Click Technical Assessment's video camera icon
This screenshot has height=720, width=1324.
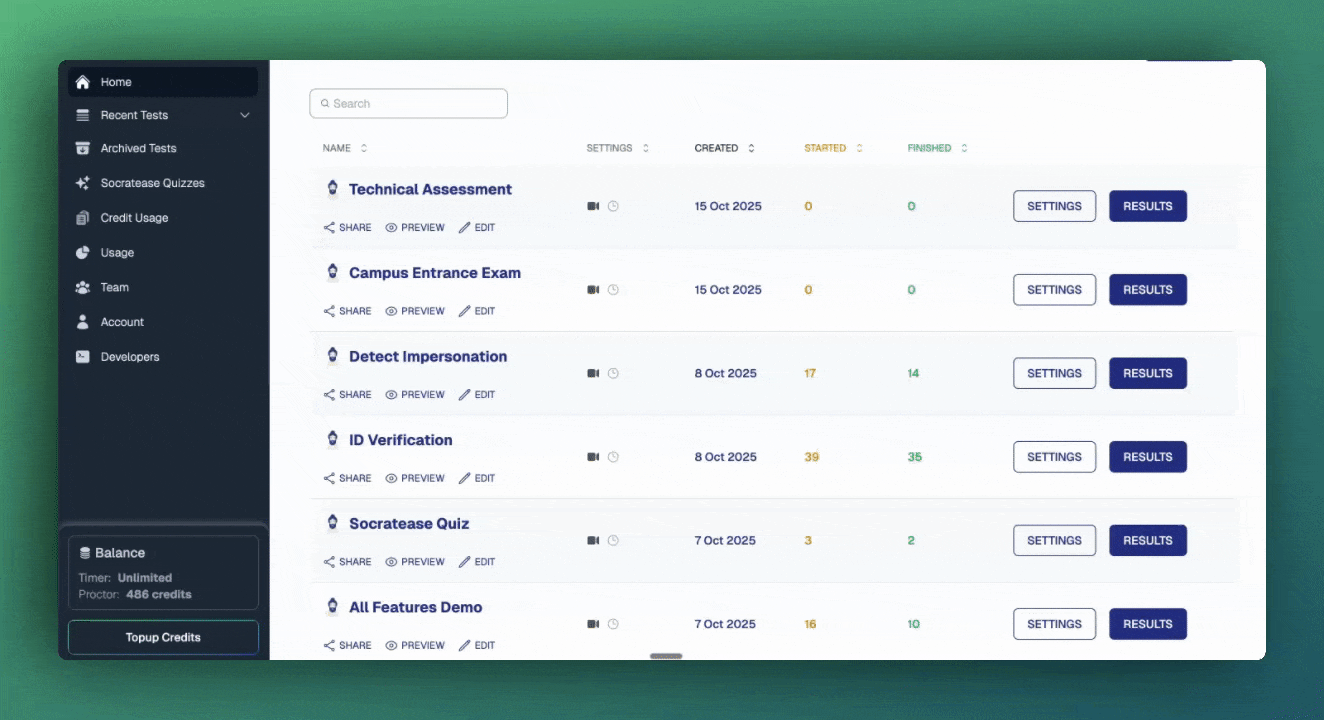(x=593, y=206)
